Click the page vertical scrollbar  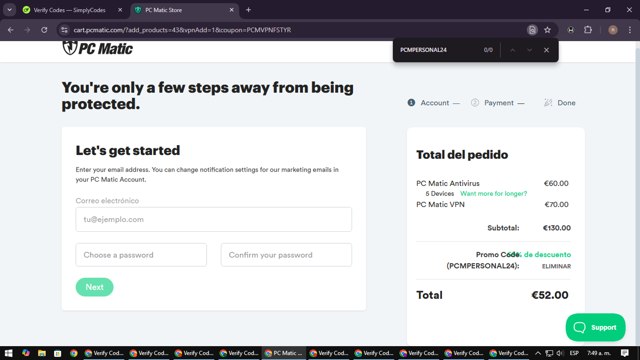[637, 193]
